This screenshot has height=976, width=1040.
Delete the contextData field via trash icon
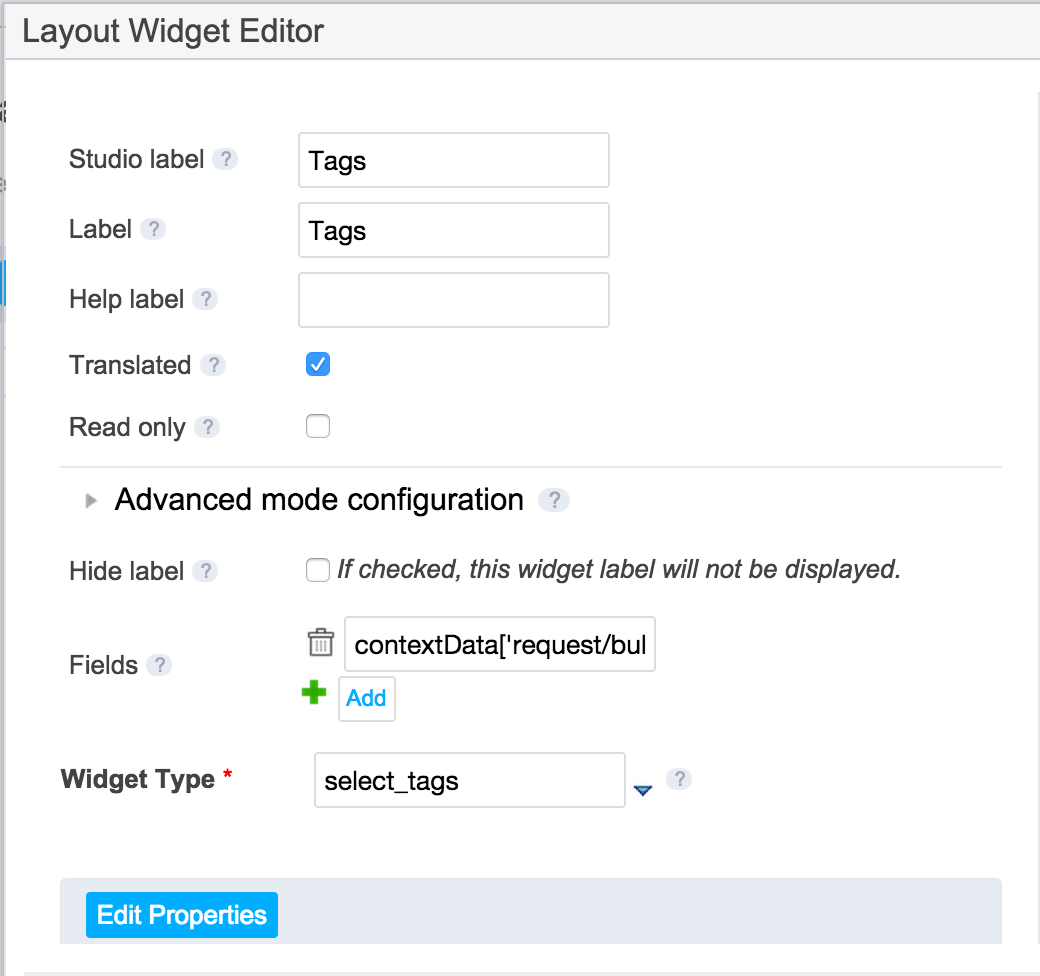click(320, 642)
